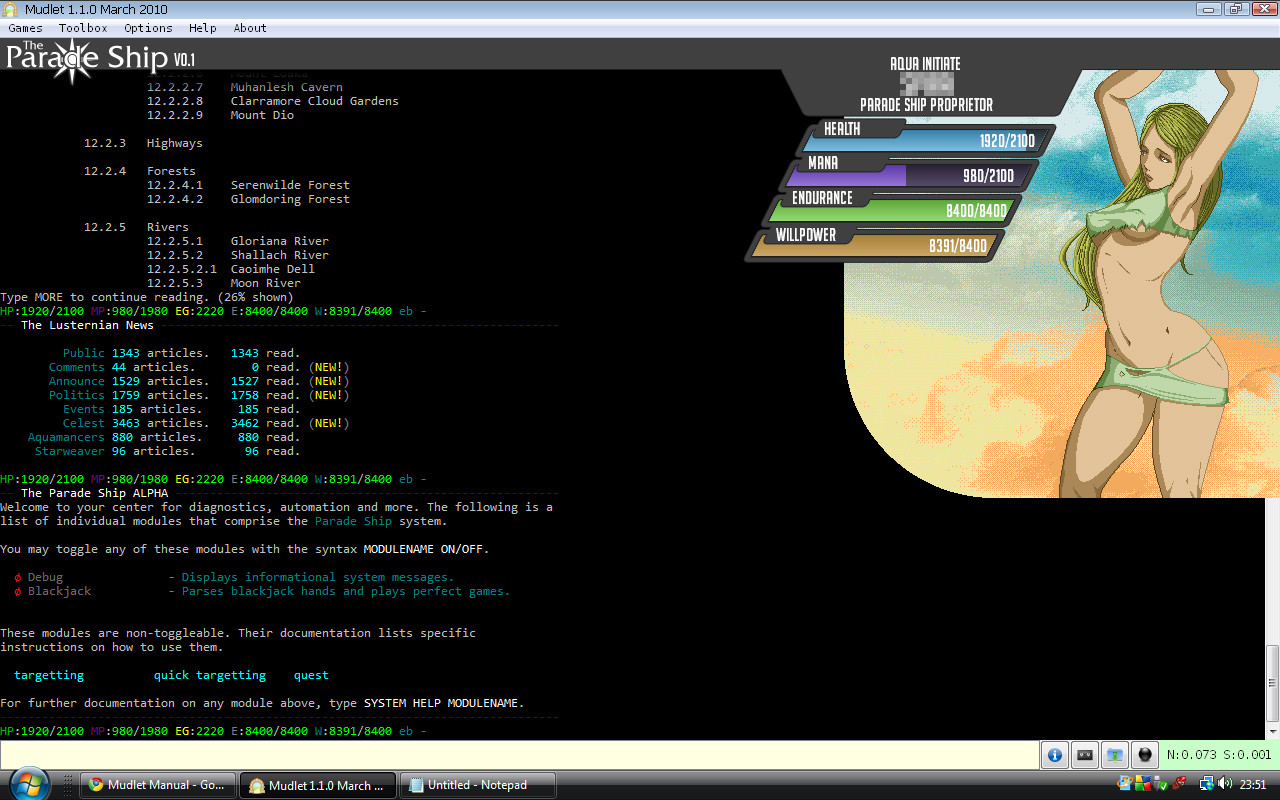Screen dimensions: 1280x800
Task: Open the Help menu
Action: (202, 28)
